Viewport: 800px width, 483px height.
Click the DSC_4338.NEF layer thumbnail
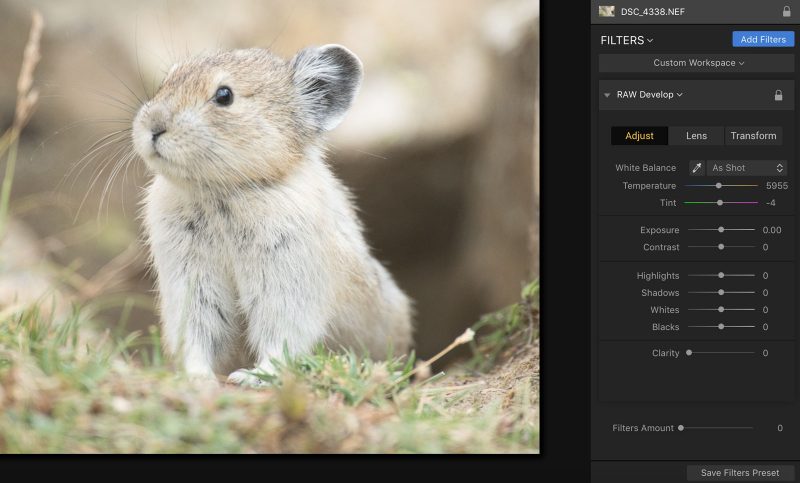coord(606,11)
